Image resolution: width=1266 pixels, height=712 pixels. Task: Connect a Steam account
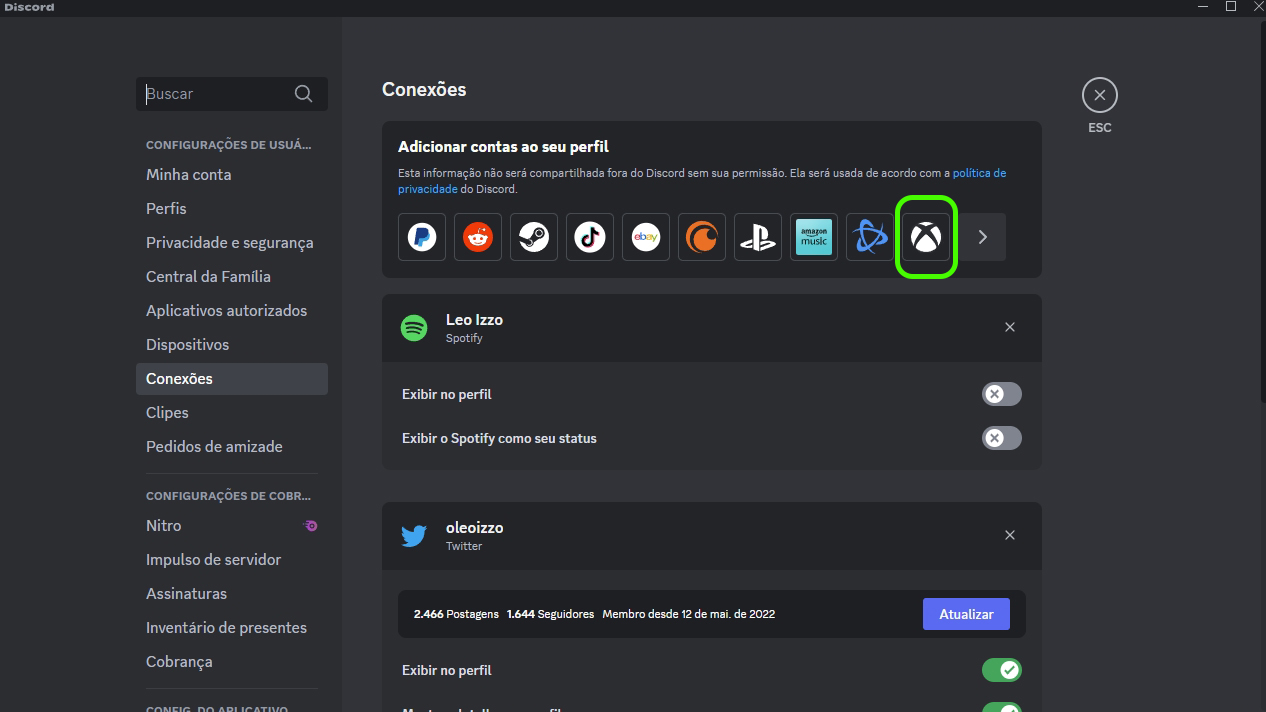tap(534, 237)
